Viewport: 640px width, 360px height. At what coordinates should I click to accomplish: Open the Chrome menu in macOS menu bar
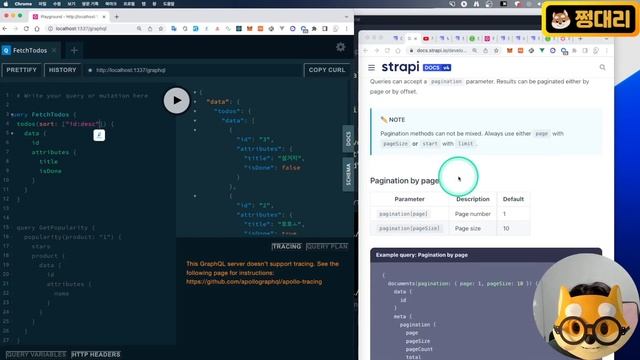click(x=23, y=4)
